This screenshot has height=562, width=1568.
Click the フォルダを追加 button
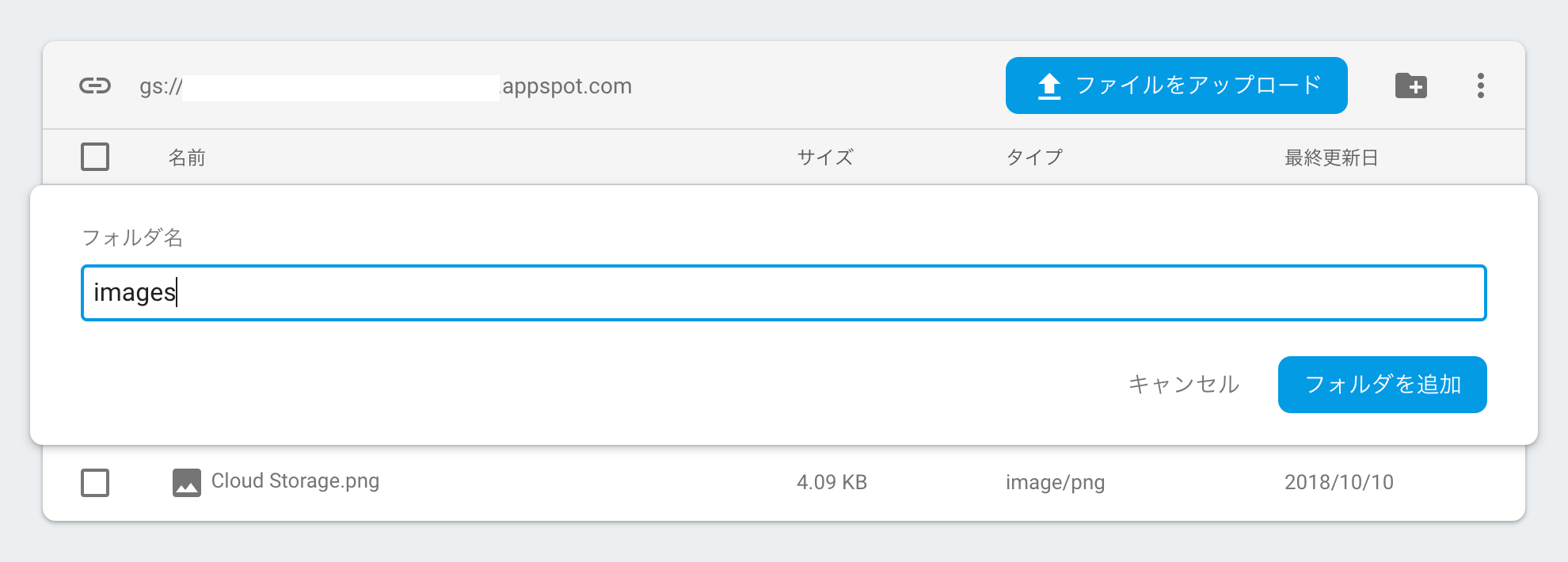pos(1382,385)
